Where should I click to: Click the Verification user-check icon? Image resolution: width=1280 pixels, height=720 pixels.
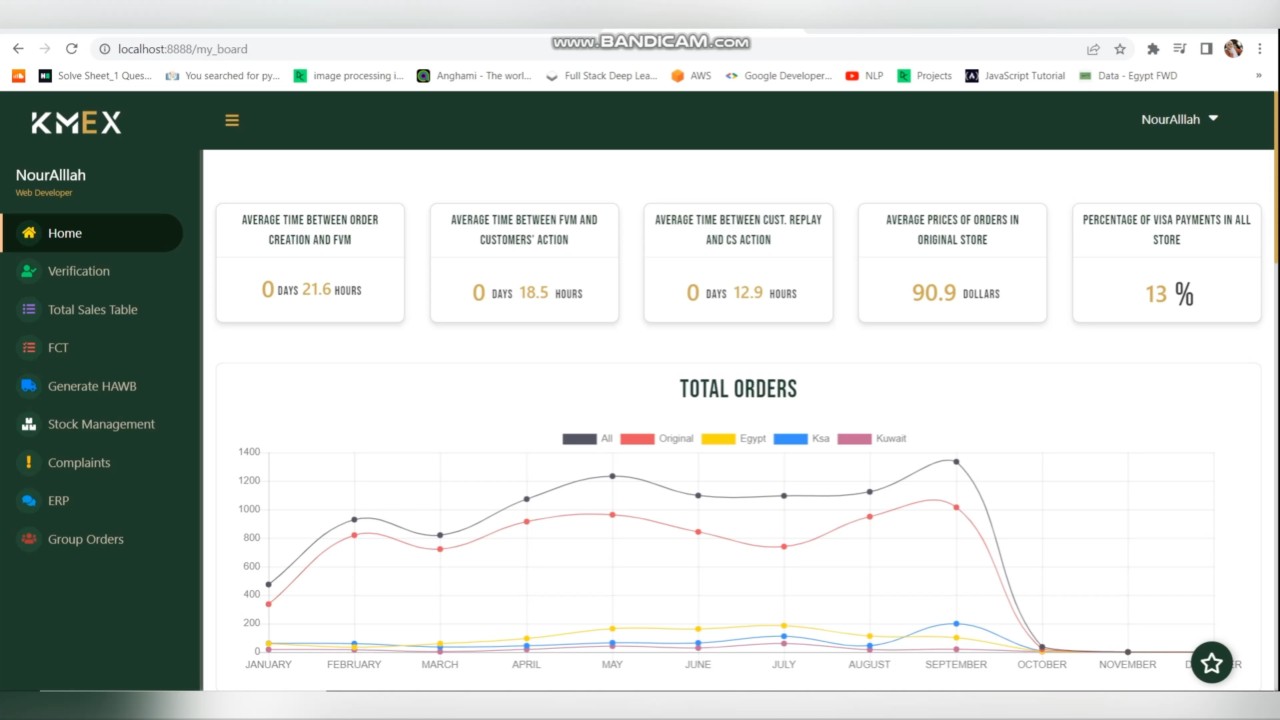tap(29, 271)
